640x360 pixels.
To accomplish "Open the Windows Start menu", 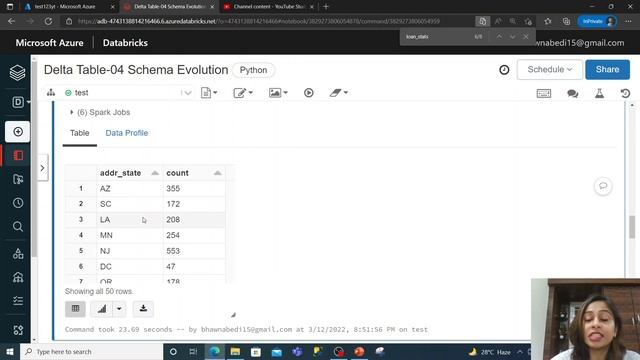I will click(x=10, y=351).
